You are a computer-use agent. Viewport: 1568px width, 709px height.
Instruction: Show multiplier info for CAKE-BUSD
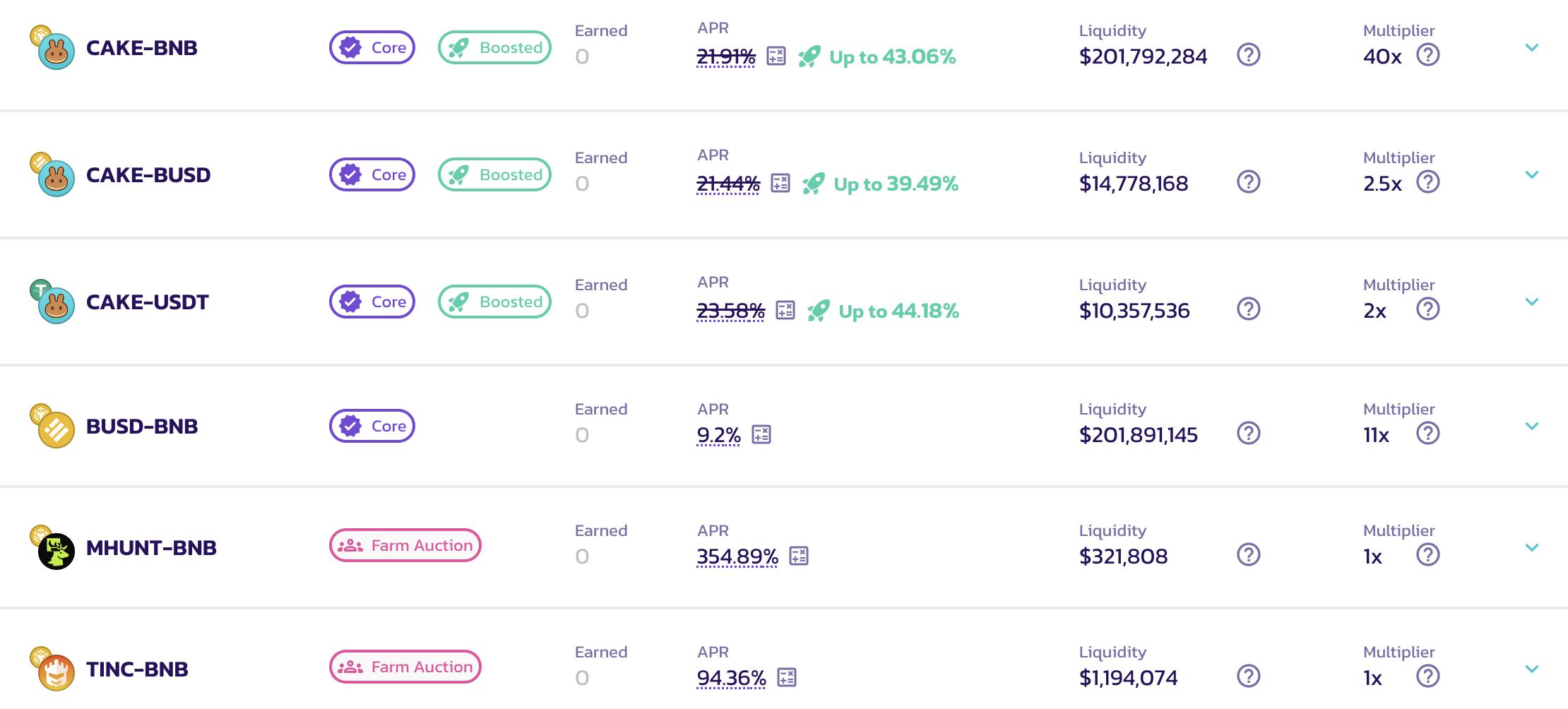1427,181
